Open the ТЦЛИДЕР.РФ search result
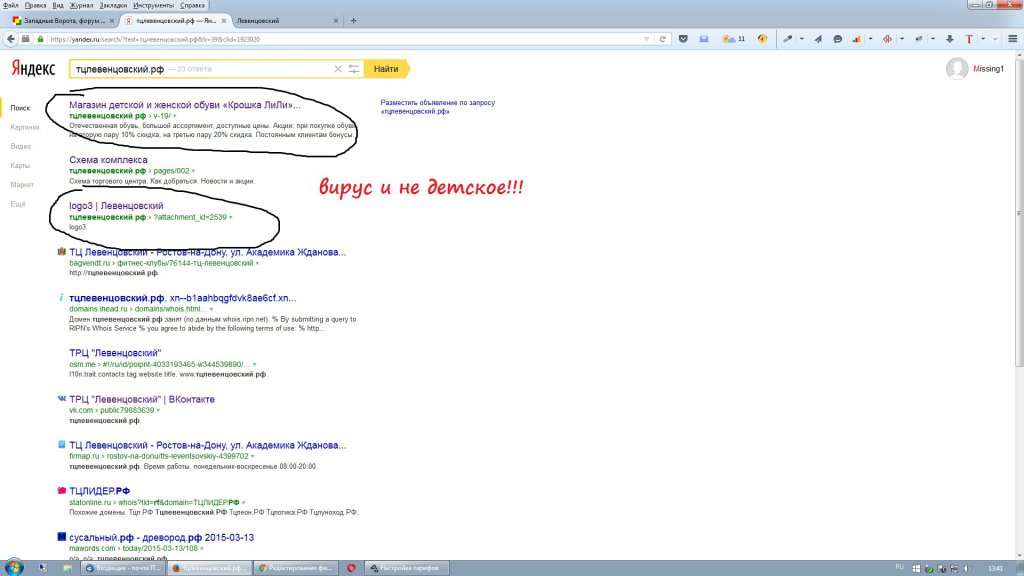This screenshot has height=576, width=1024. (99, 490)
